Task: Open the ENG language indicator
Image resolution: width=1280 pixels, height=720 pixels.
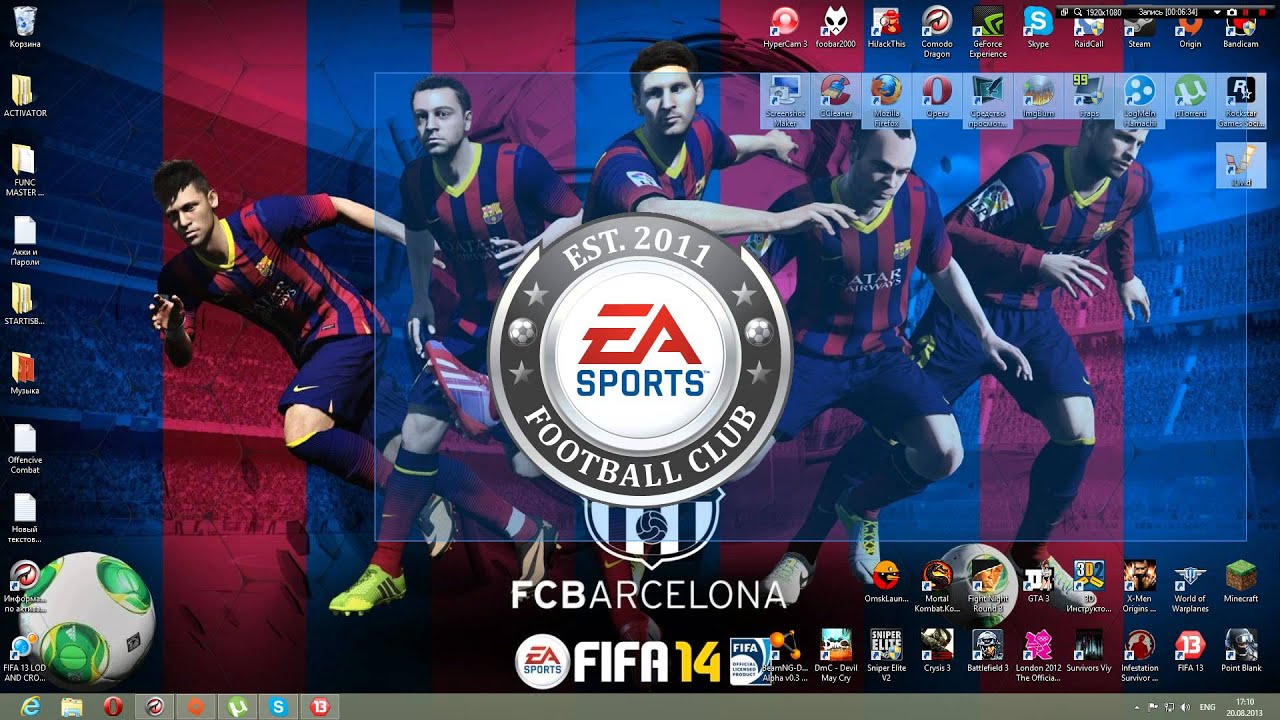Action: point(1207,707)
